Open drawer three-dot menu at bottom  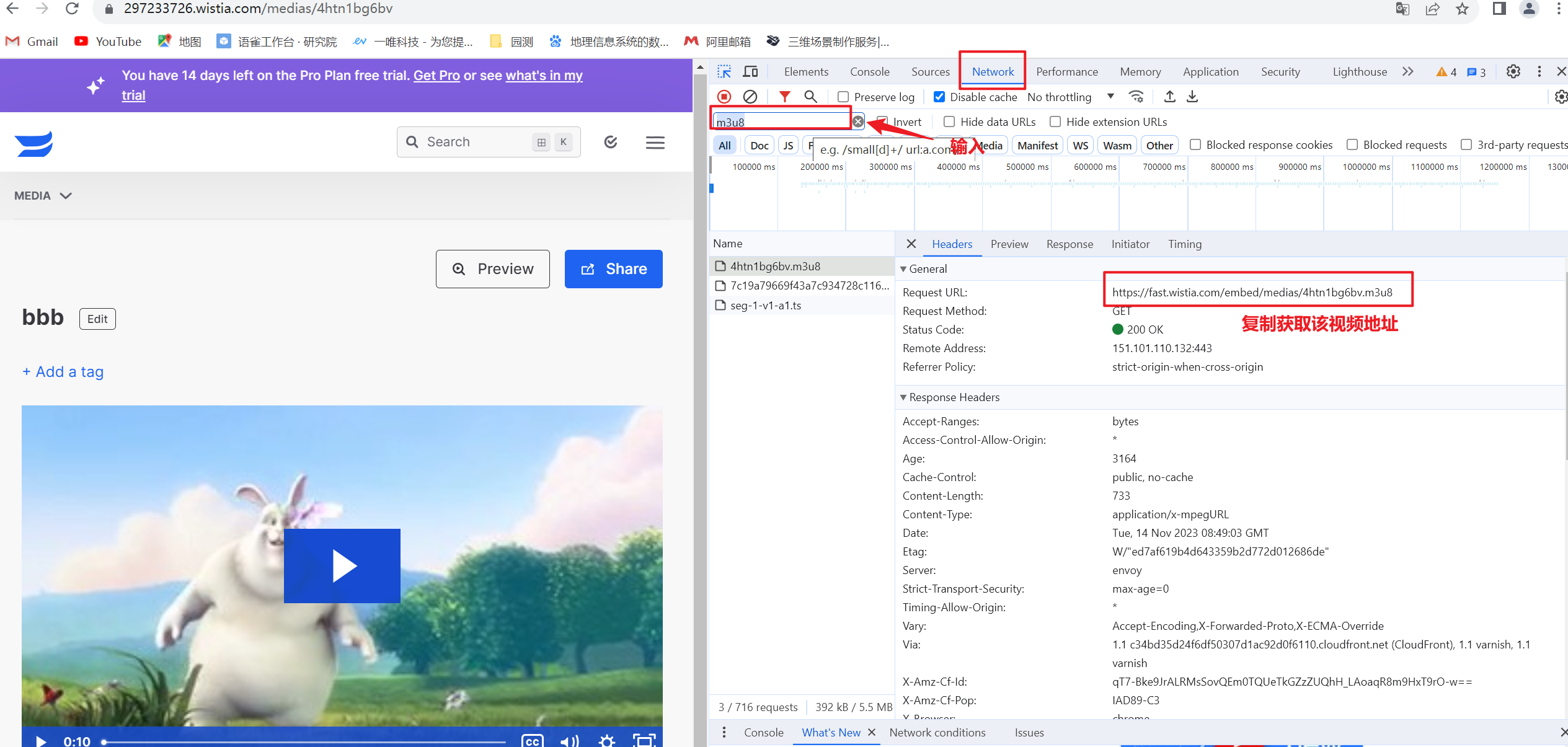coord(724,732)
